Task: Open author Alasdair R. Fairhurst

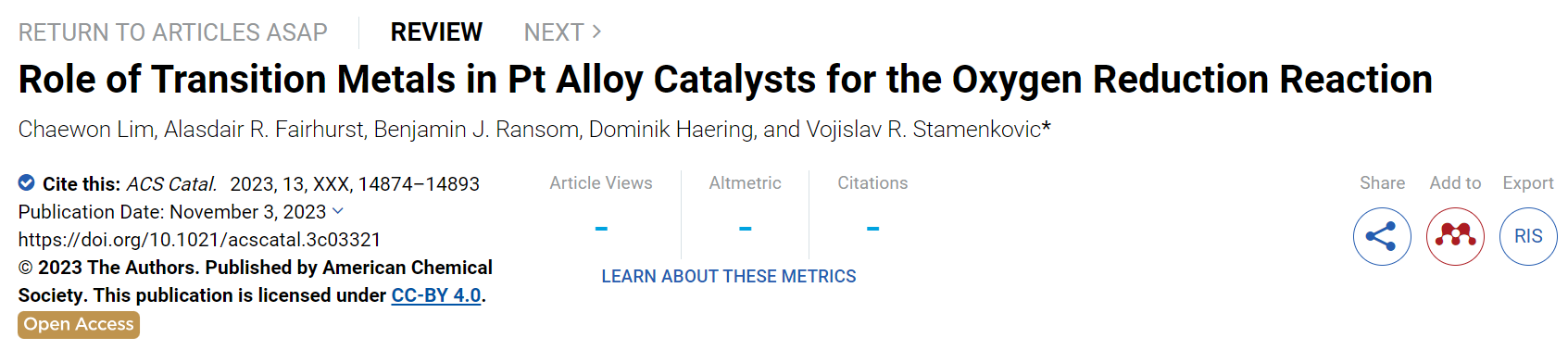Action: pyautogui.click(x=264, y=129)
